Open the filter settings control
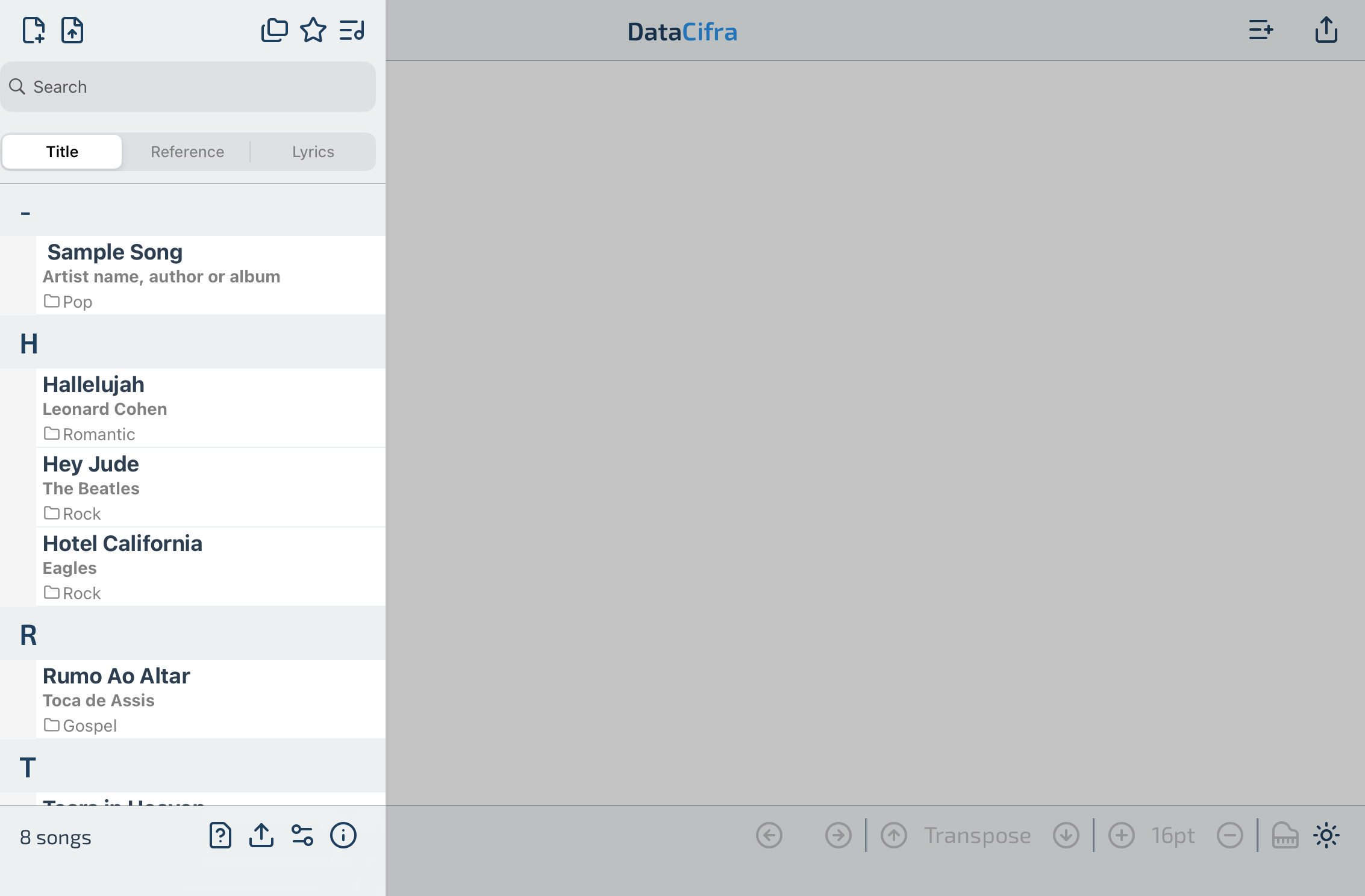The height and width of the screenshot is (896, 1365). click(302, 836)
